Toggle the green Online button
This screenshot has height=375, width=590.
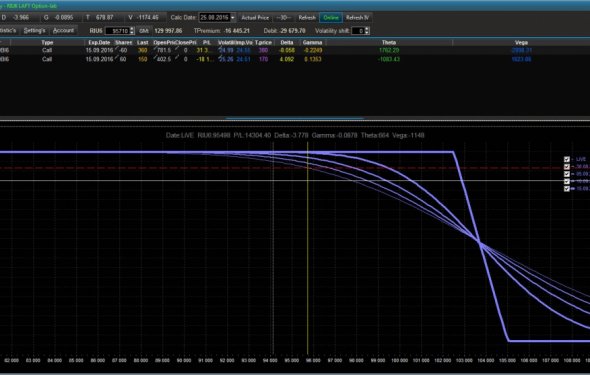[x=331, y=18]
